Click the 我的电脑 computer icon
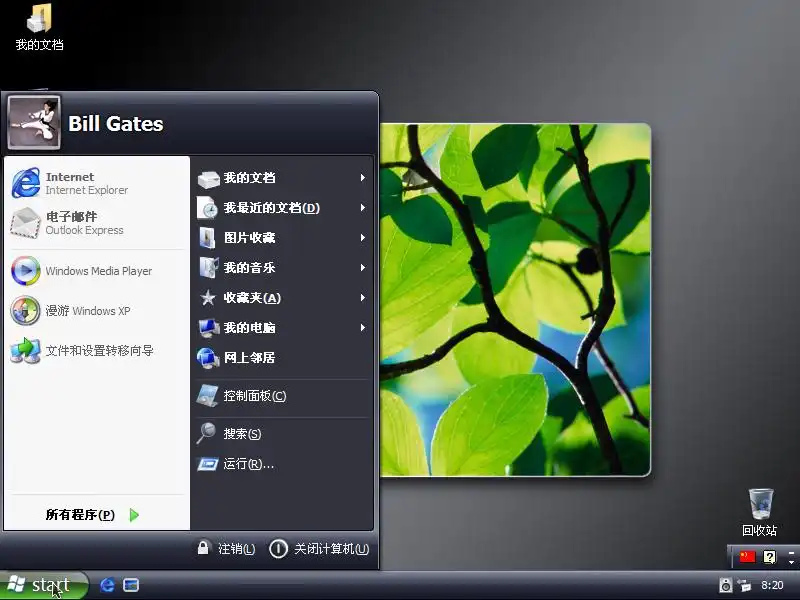 click(x=209, y=328)
